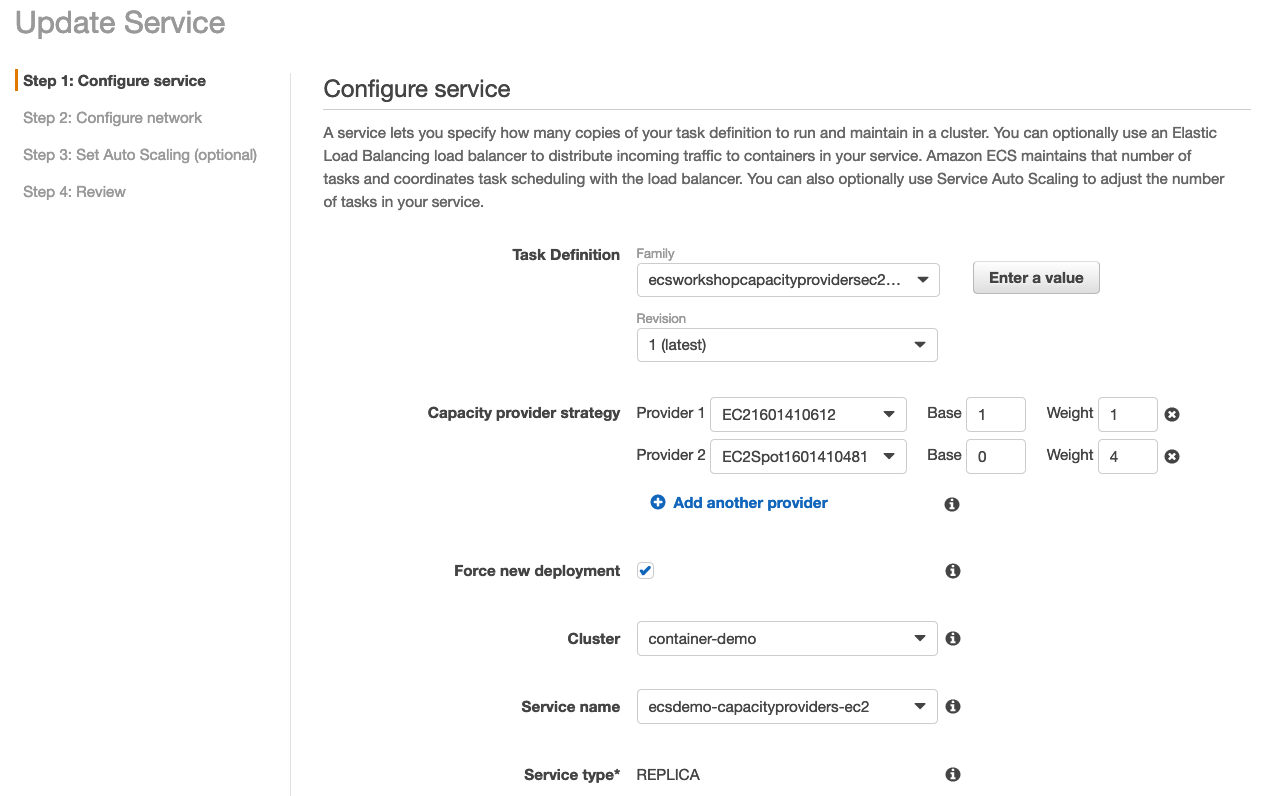Image resolution: width=1267 pixels, height=796 pixels.
Task: Click the Add another provider link
Action: point(749,502)
